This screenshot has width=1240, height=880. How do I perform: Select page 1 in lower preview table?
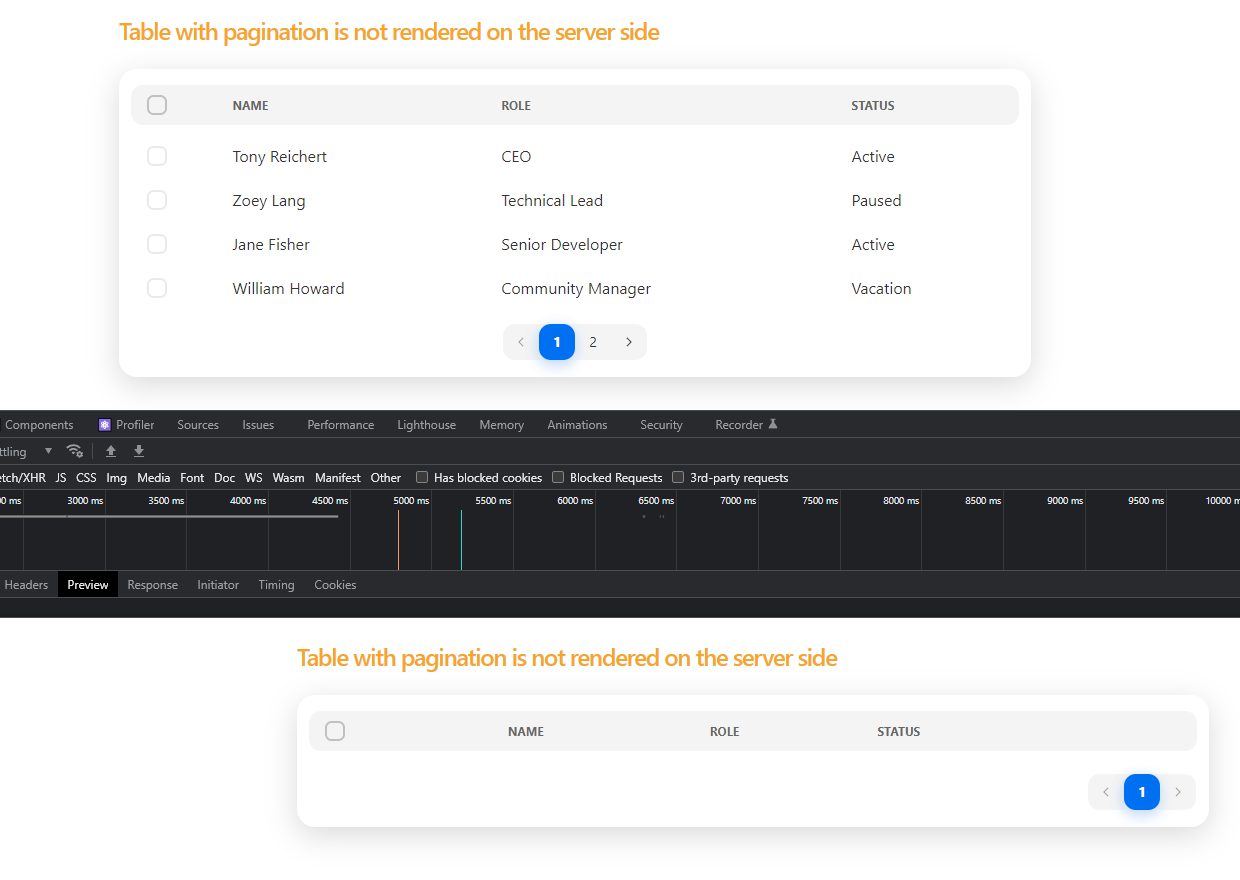(x=1142, y=792)
